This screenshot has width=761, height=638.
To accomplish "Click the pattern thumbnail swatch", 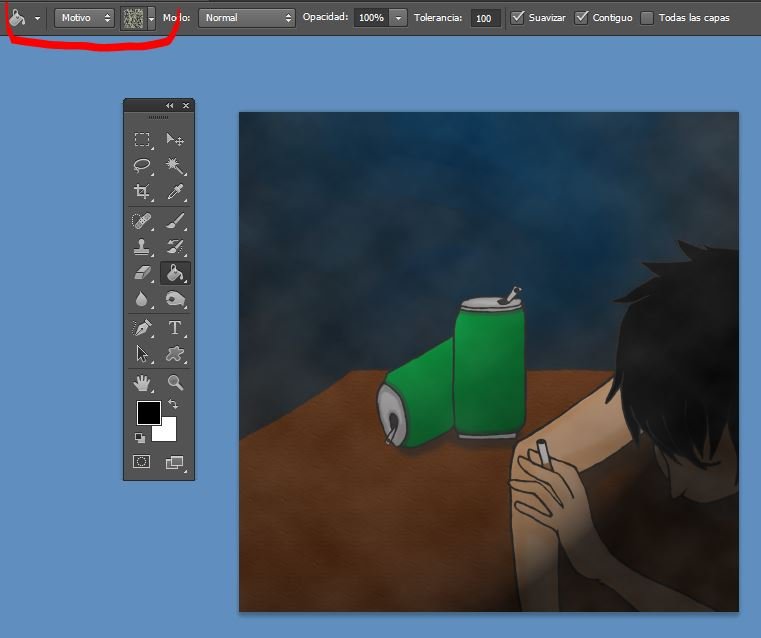I will (133, 18).
